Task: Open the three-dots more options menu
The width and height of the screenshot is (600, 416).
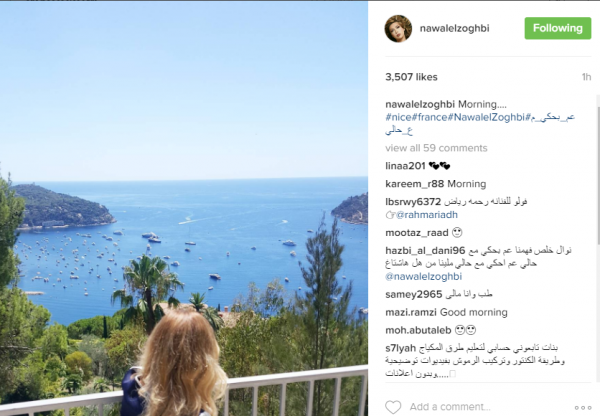Action: 583,408
